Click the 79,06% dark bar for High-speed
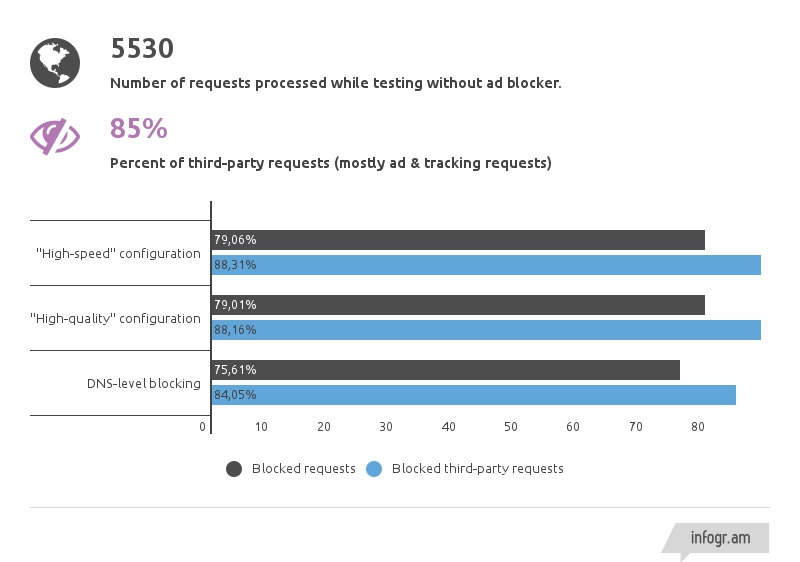Screen dimensions: 800x562 [x=458, y=240]
